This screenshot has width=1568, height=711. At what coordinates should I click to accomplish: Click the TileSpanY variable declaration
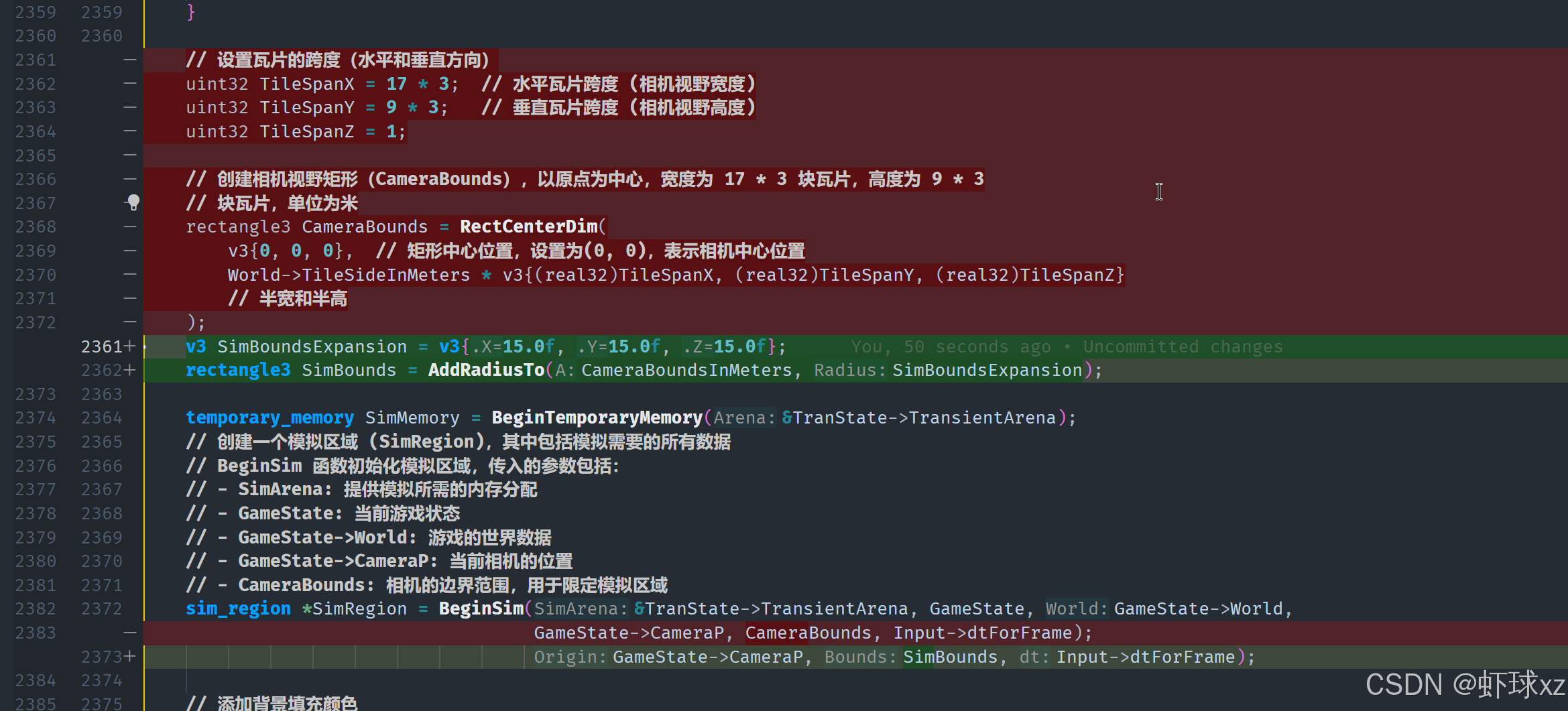tap(306, 107)
